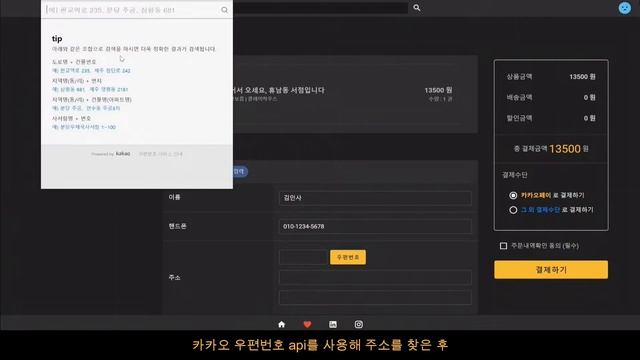Click the empty postcode field beside 우편번호
Image resolution: width=640 pixels, height=360 pixels.
click(303, 257)
